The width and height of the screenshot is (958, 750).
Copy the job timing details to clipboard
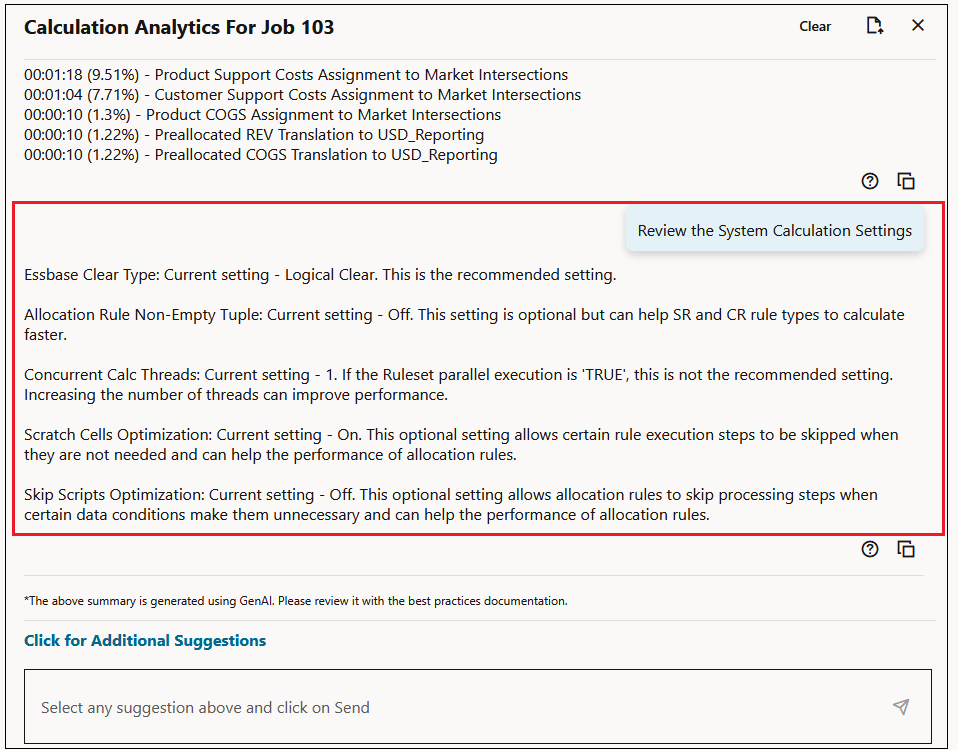(906, 181)
